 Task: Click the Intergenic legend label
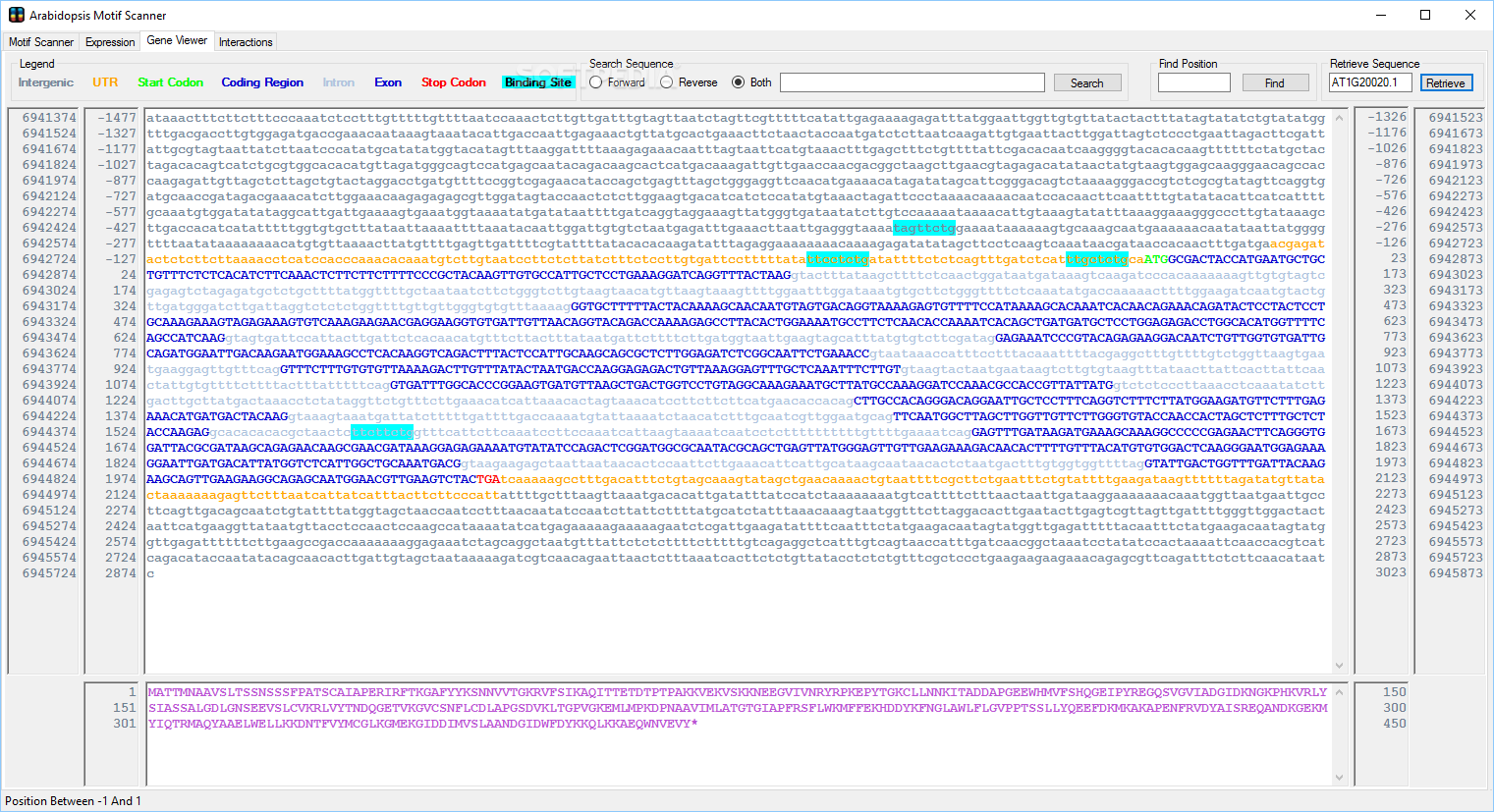click(46, 82)
